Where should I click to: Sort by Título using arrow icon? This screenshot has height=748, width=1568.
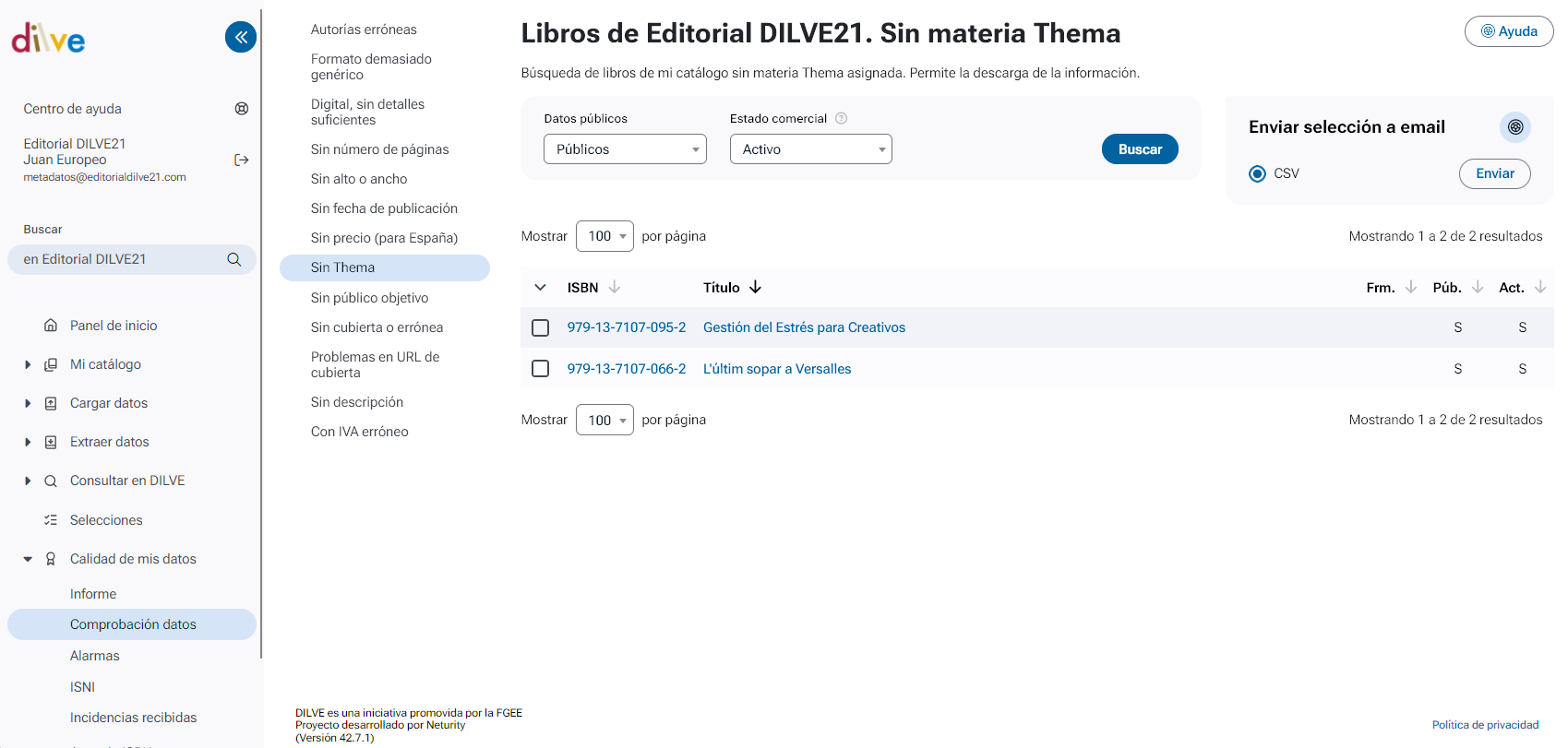click(755, 288)
